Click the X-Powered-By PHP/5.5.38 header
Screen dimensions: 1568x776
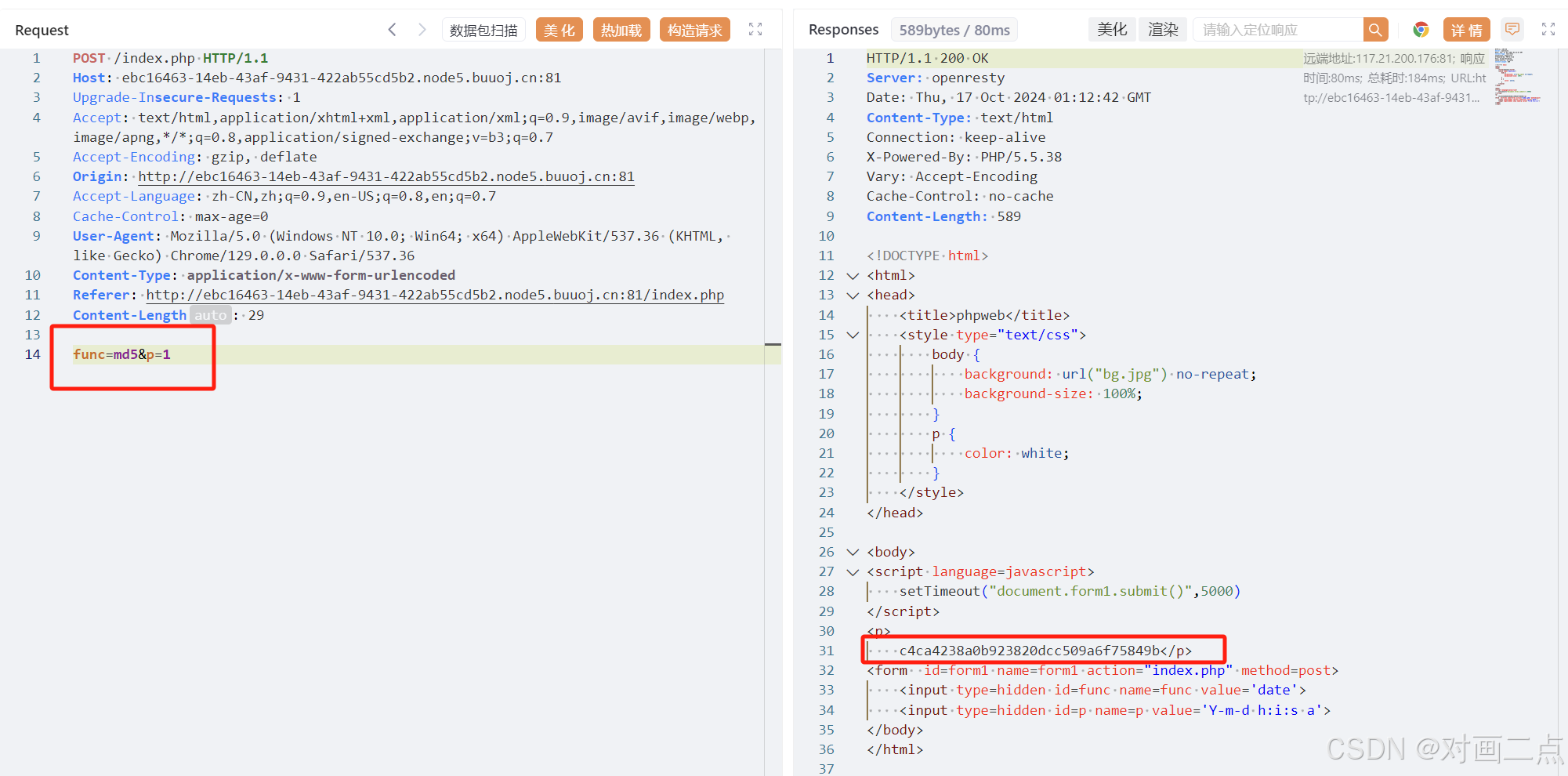coord(964,157)
